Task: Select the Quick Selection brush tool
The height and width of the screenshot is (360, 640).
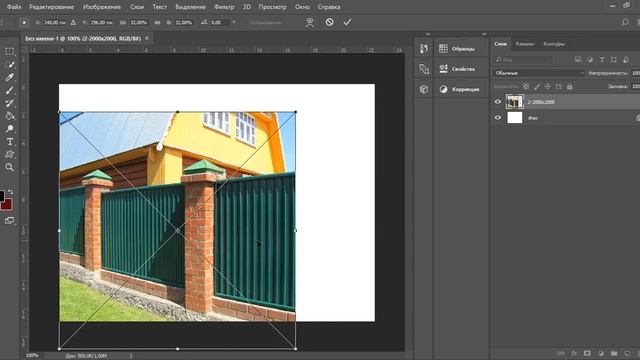Action: point(10,64)
